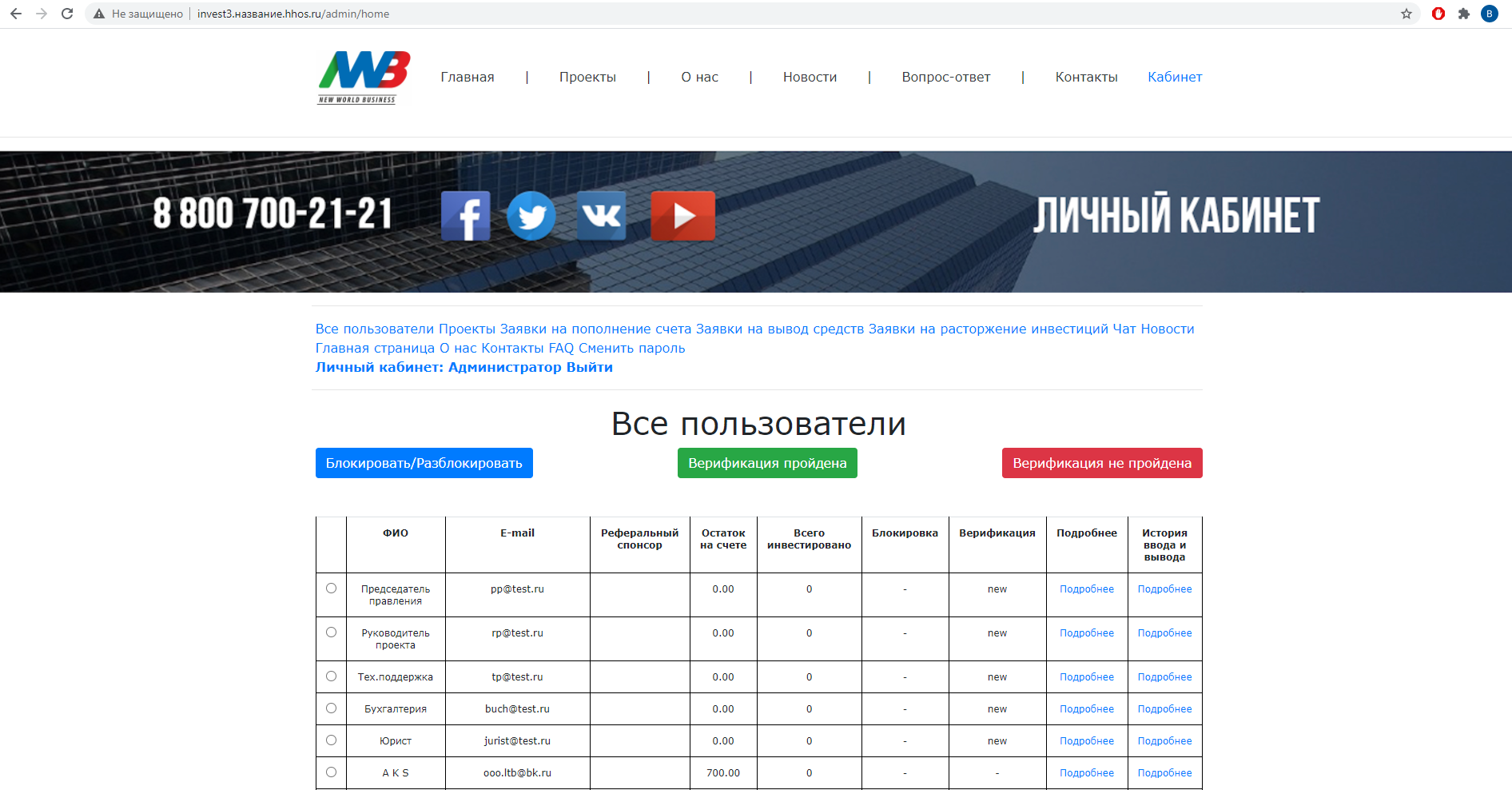The height and width of the screenshot is (790, 1512).
Task: Open the VK social icon
Action: (x=602, y=216)
